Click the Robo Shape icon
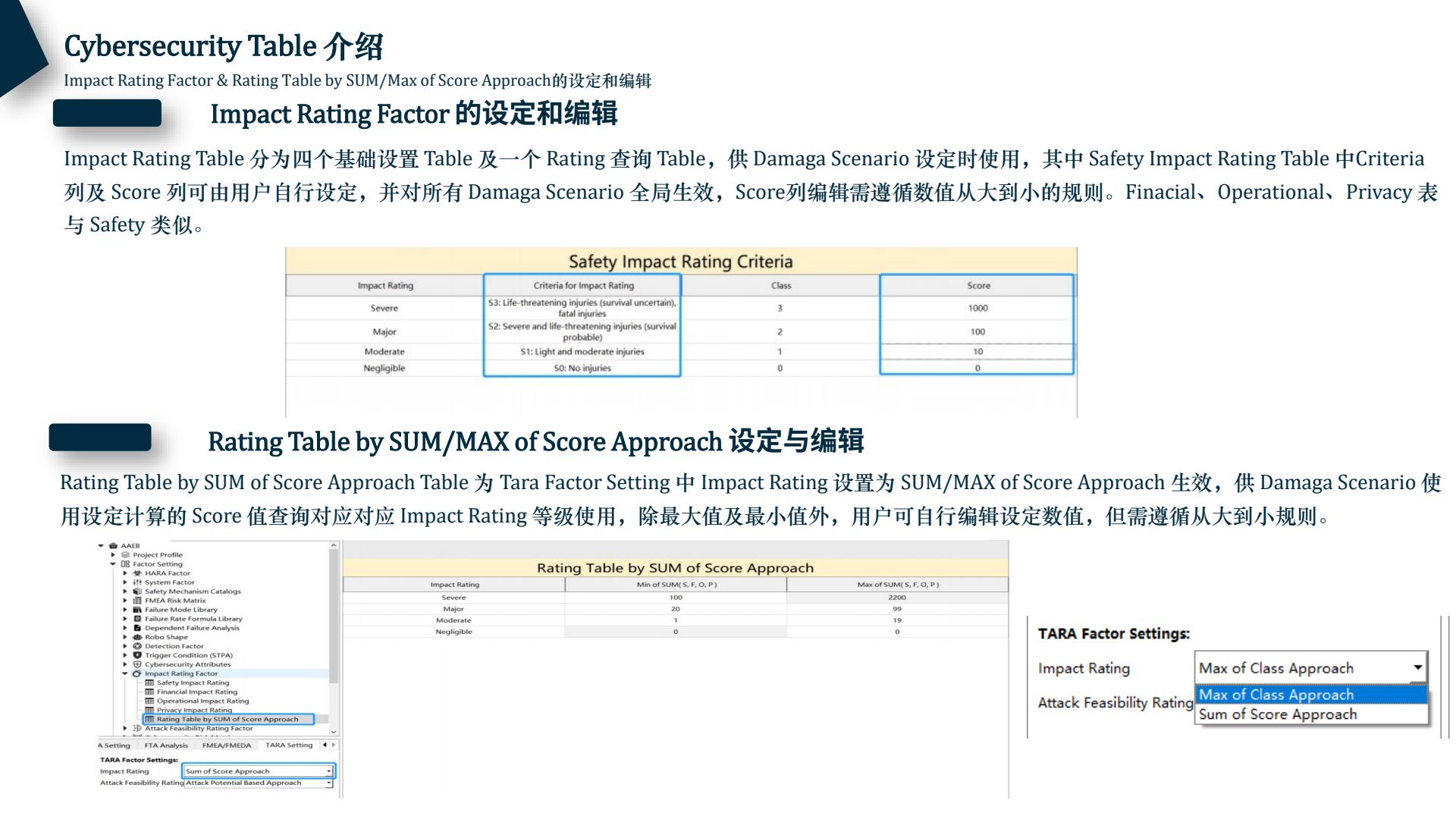The width and height of the screenshot is (1456, 819). tap(137, 637)
